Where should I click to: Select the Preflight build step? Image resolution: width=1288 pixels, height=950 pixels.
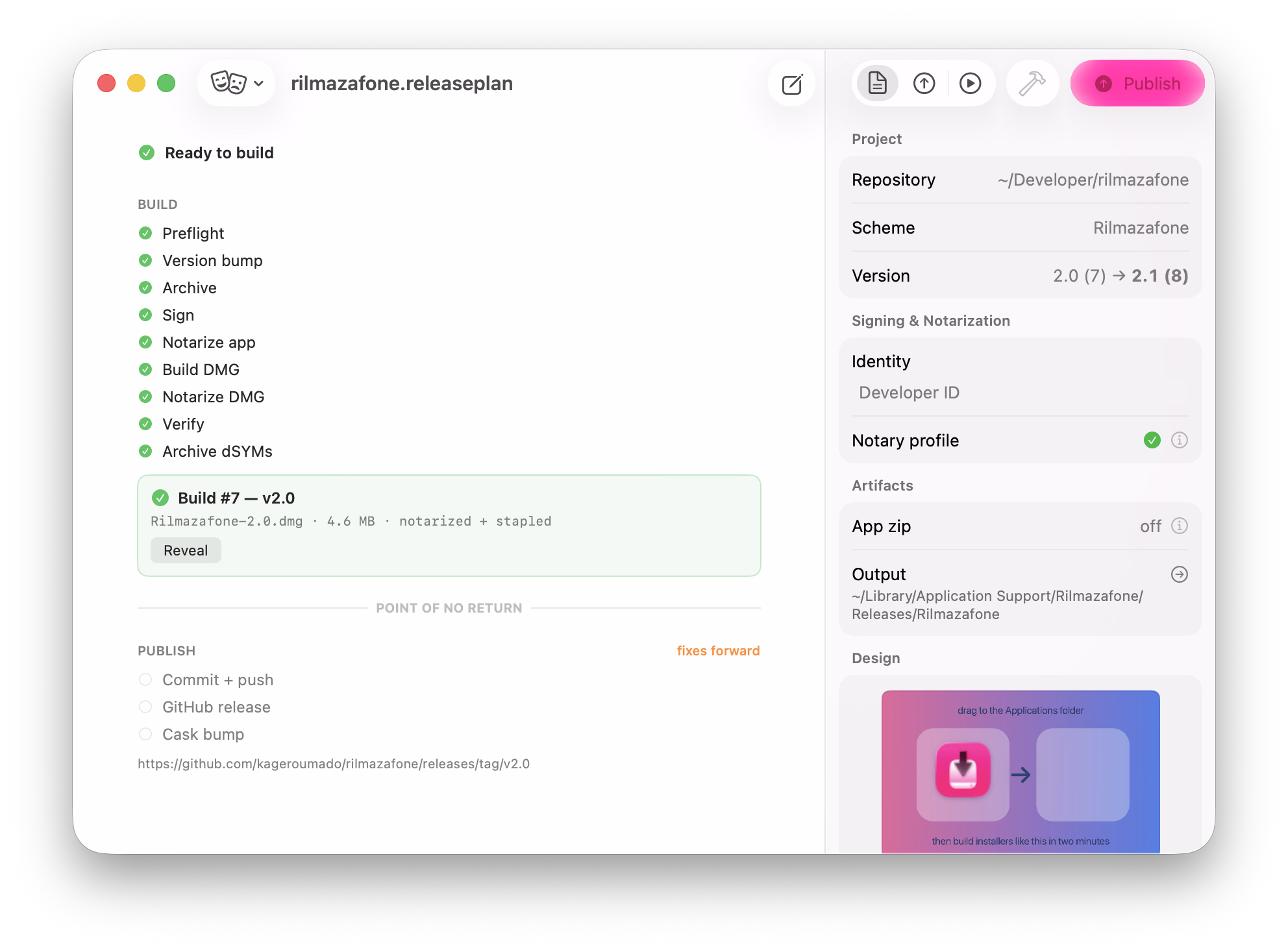(x=193, y=234)
